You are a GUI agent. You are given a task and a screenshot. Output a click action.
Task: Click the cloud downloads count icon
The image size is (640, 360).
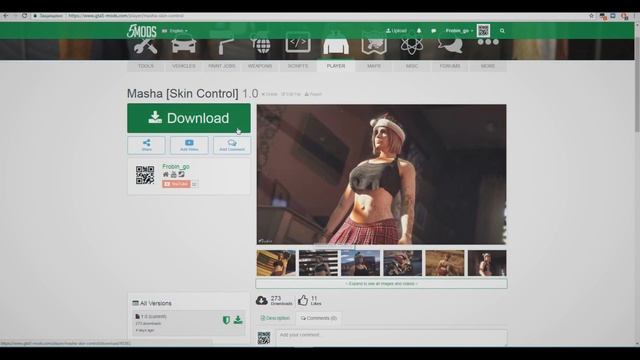262,301
